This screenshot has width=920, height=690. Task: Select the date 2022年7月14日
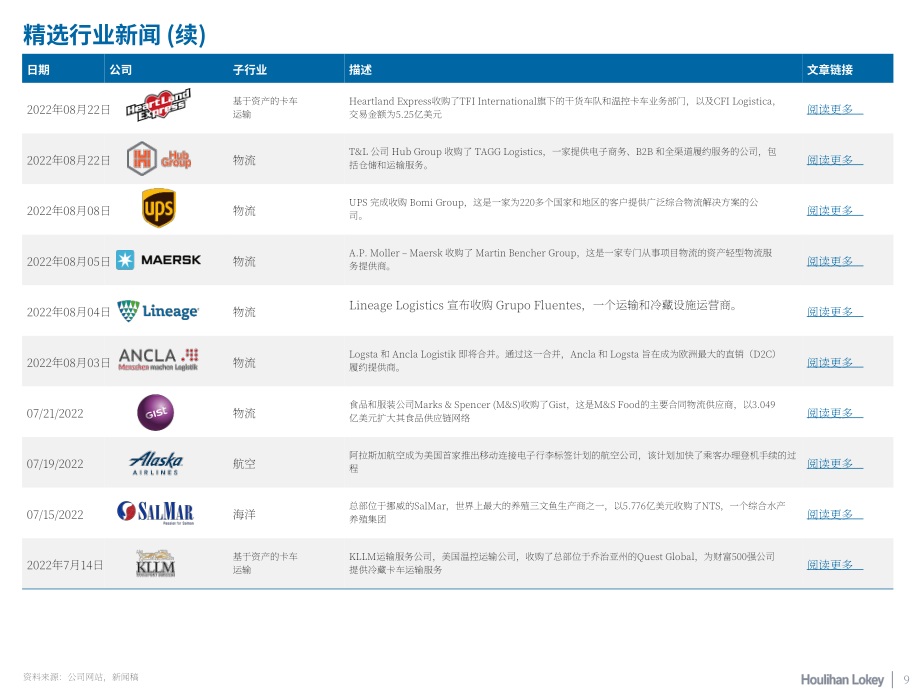pyautogui.click(x=65, y=565)
